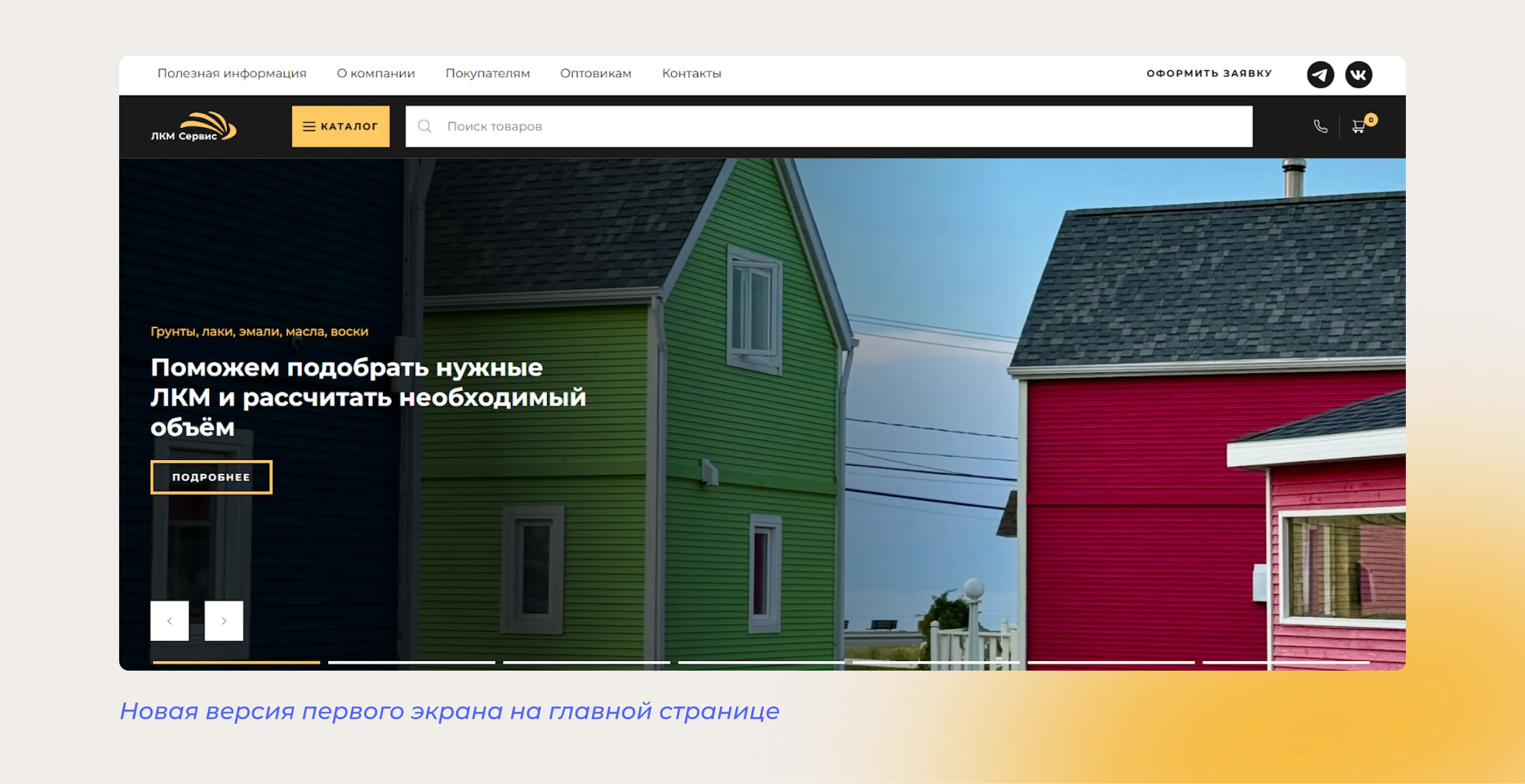
Task: Click the cart item counter badge
Action: click(x=1372, y=119)
